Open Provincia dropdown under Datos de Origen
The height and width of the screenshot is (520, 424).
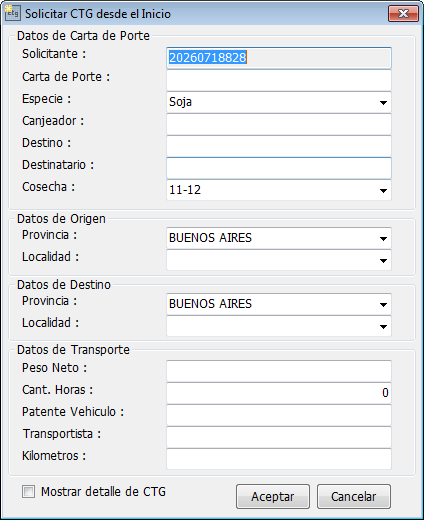pos(279,238)
